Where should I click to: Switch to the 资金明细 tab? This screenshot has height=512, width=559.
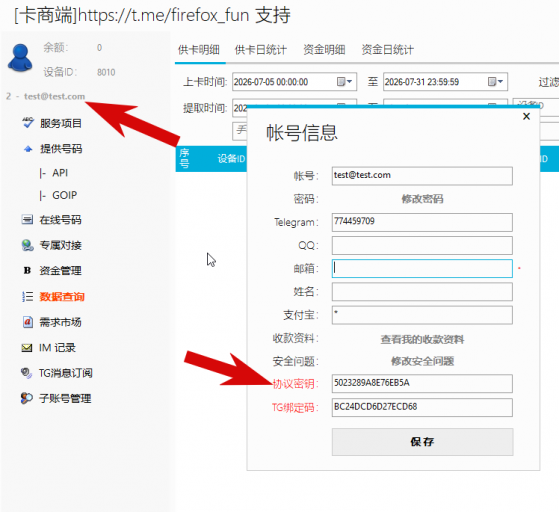coord(324,50)
